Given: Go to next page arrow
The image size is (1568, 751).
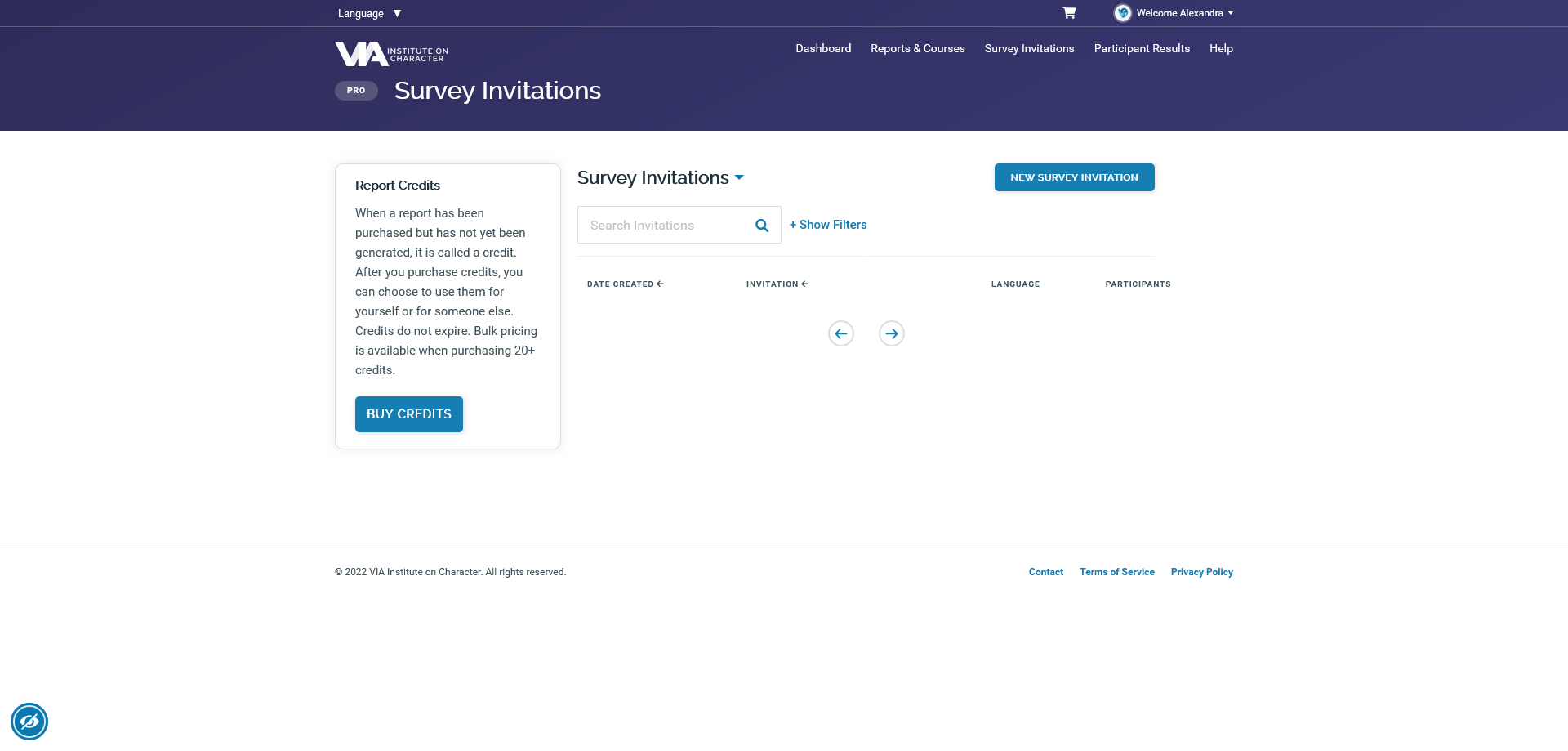Looking at the screenshot, I should [x=892, y=333].
